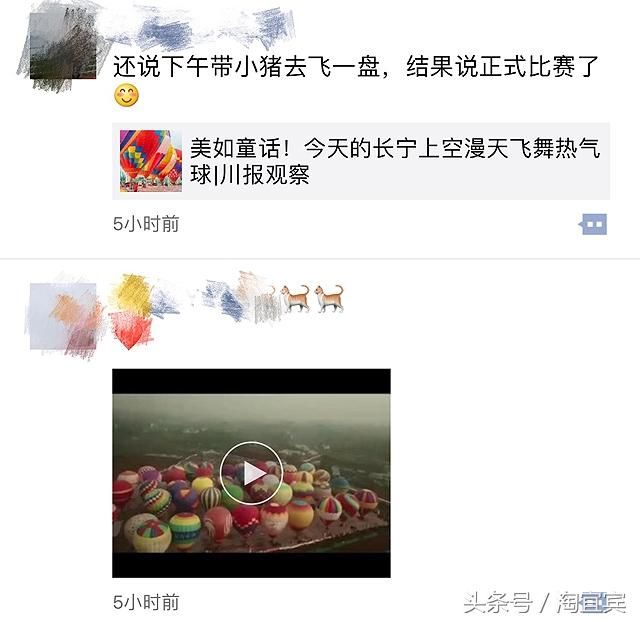Open the second poster's pastel avatar

pos(63,316)
